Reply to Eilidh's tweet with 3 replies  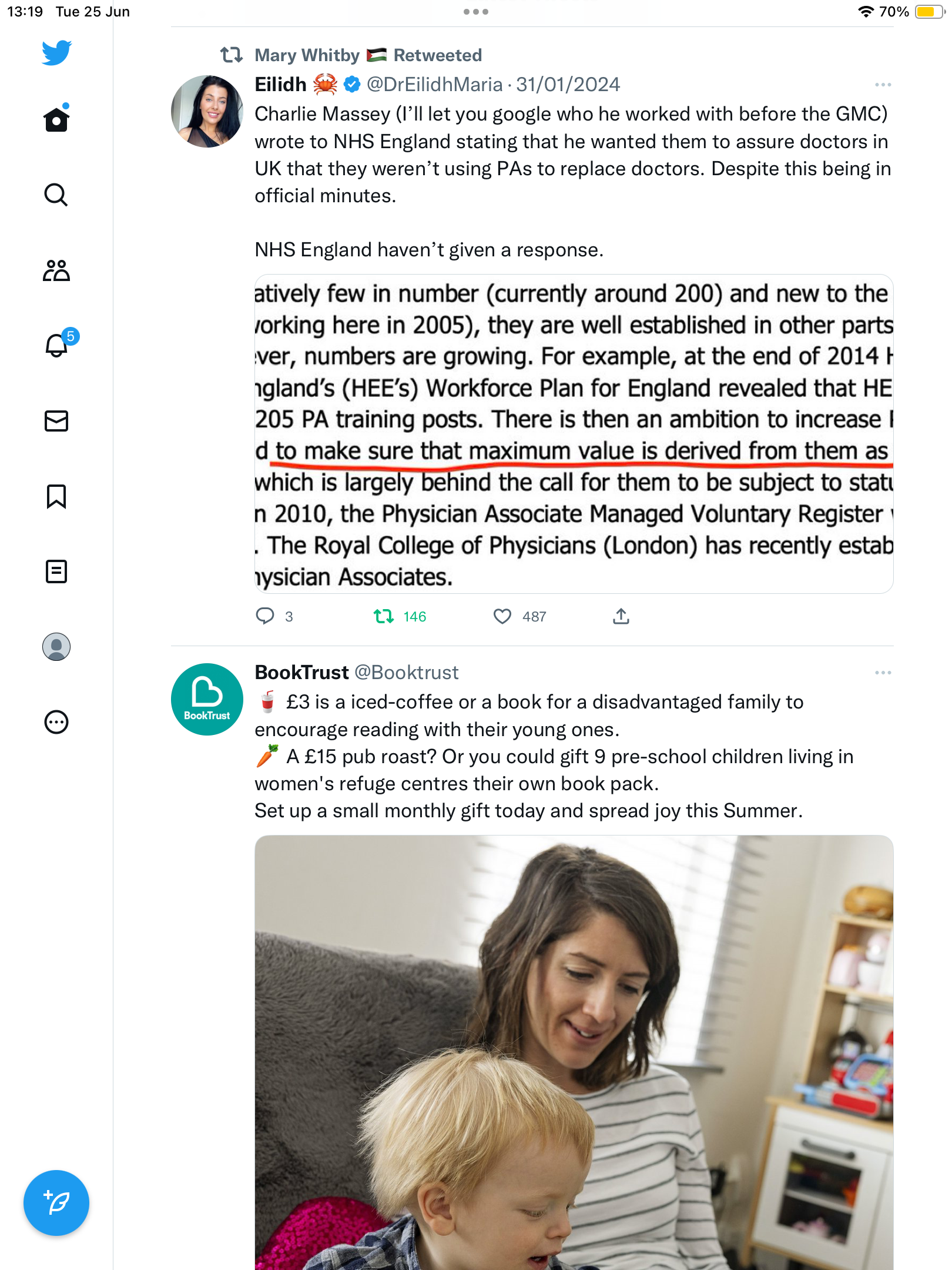tap(274, 616)
